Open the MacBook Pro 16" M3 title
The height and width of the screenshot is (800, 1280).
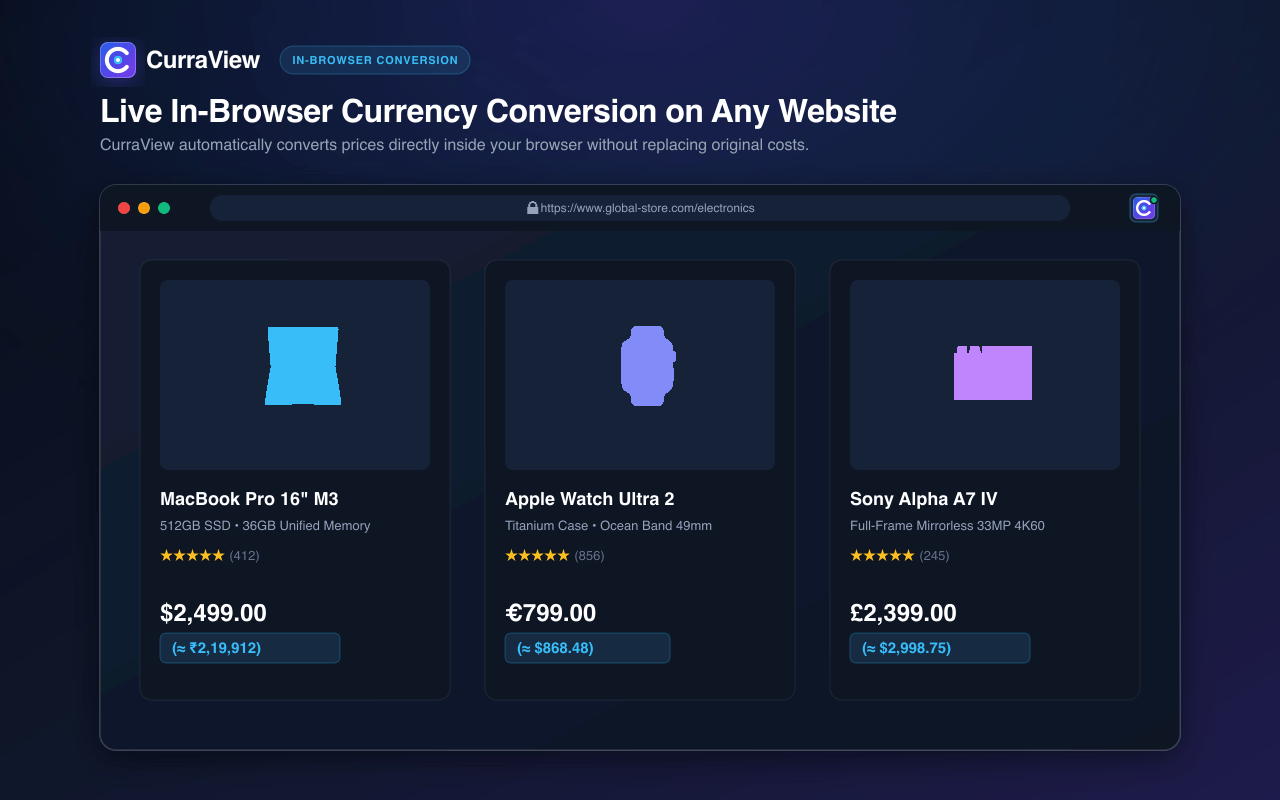[x=249, y=499]
